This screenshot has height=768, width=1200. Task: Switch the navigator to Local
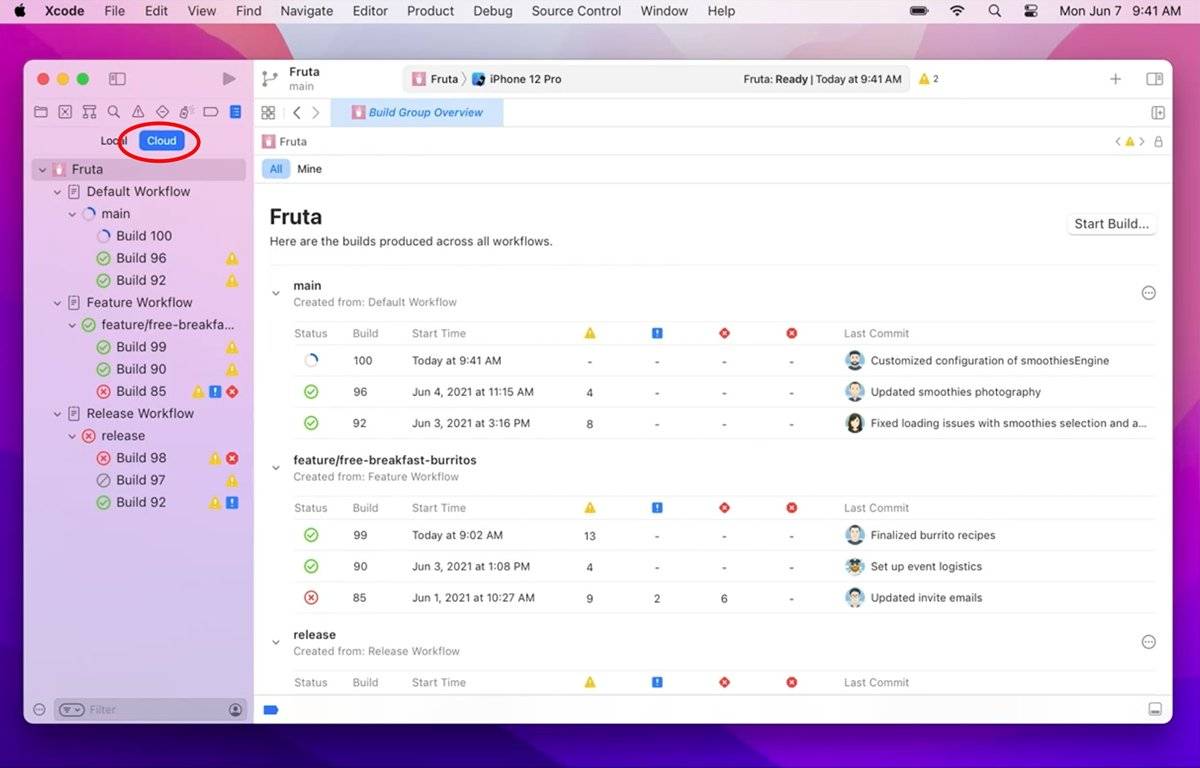pyautogui.click(x=113, y=141)
